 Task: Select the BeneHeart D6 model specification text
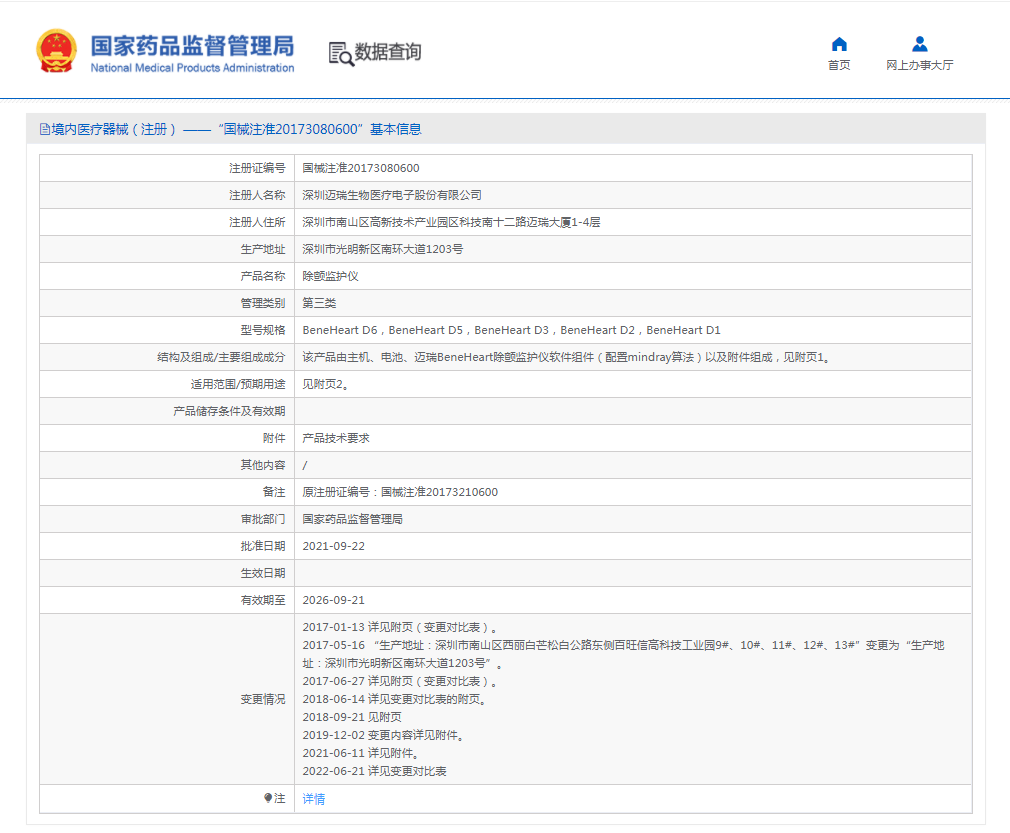tap(340, 330)
